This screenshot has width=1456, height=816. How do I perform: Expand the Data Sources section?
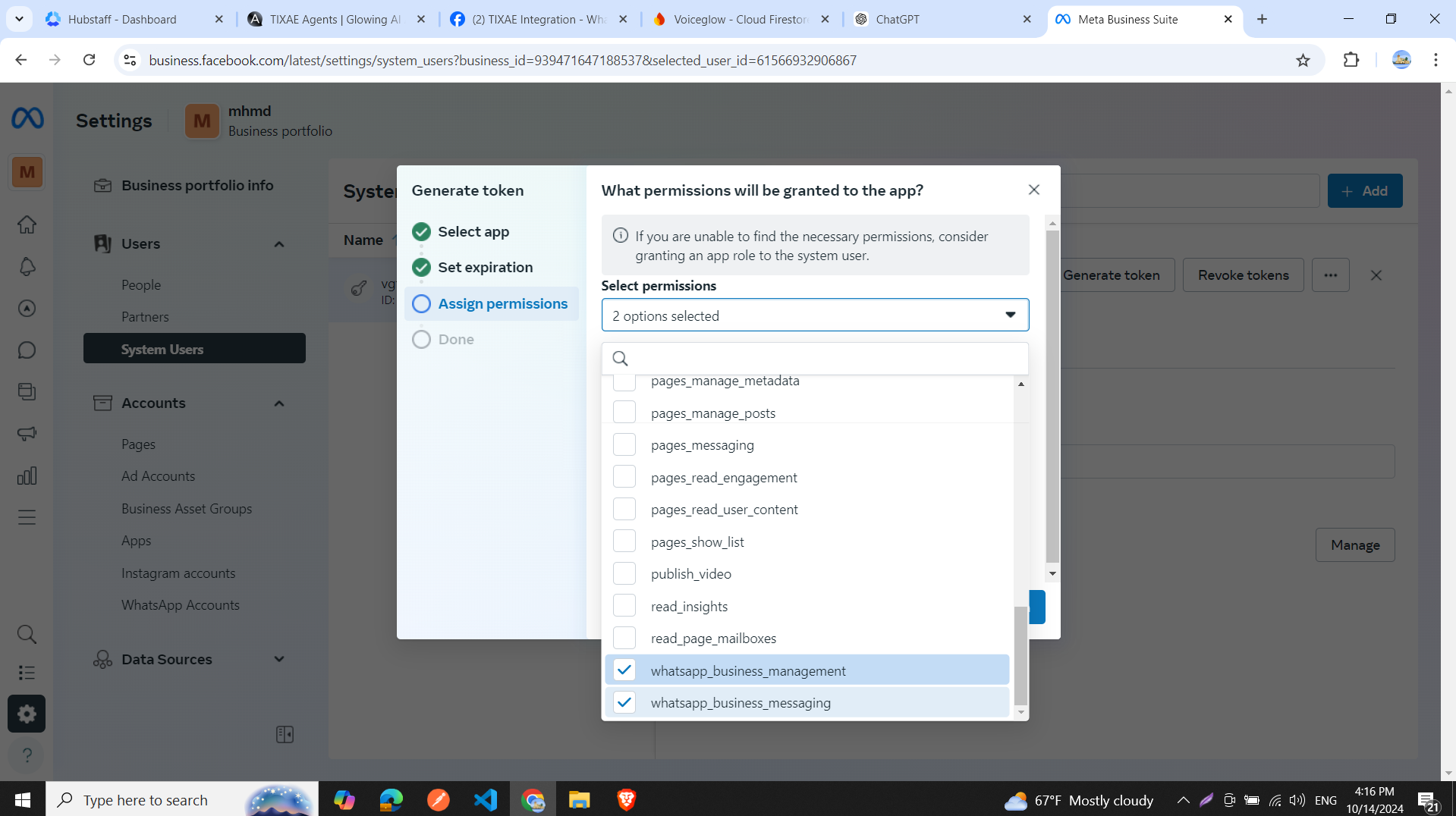pyautogui.click(x=278, y=659)
